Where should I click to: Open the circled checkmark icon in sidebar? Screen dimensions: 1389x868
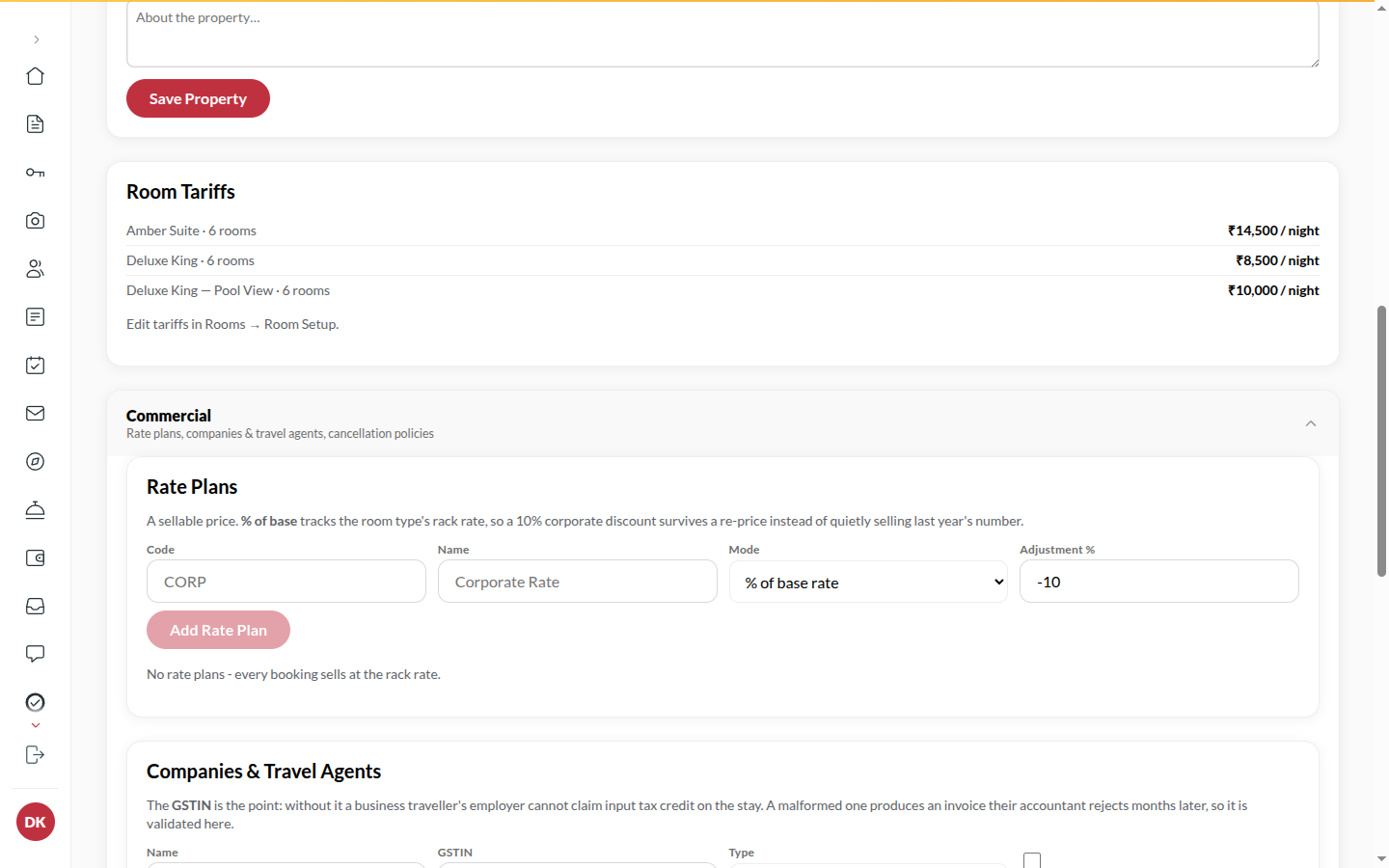pos(36,702)
